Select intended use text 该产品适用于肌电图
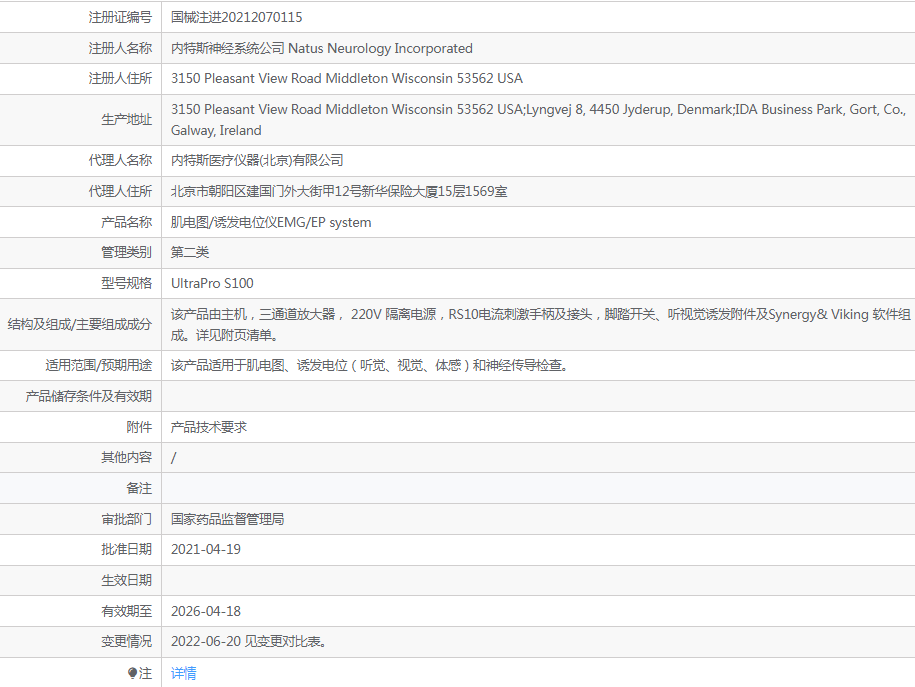The height and width of the screenshot is (687, 915). pyautogui.click(x=369, y=365)
